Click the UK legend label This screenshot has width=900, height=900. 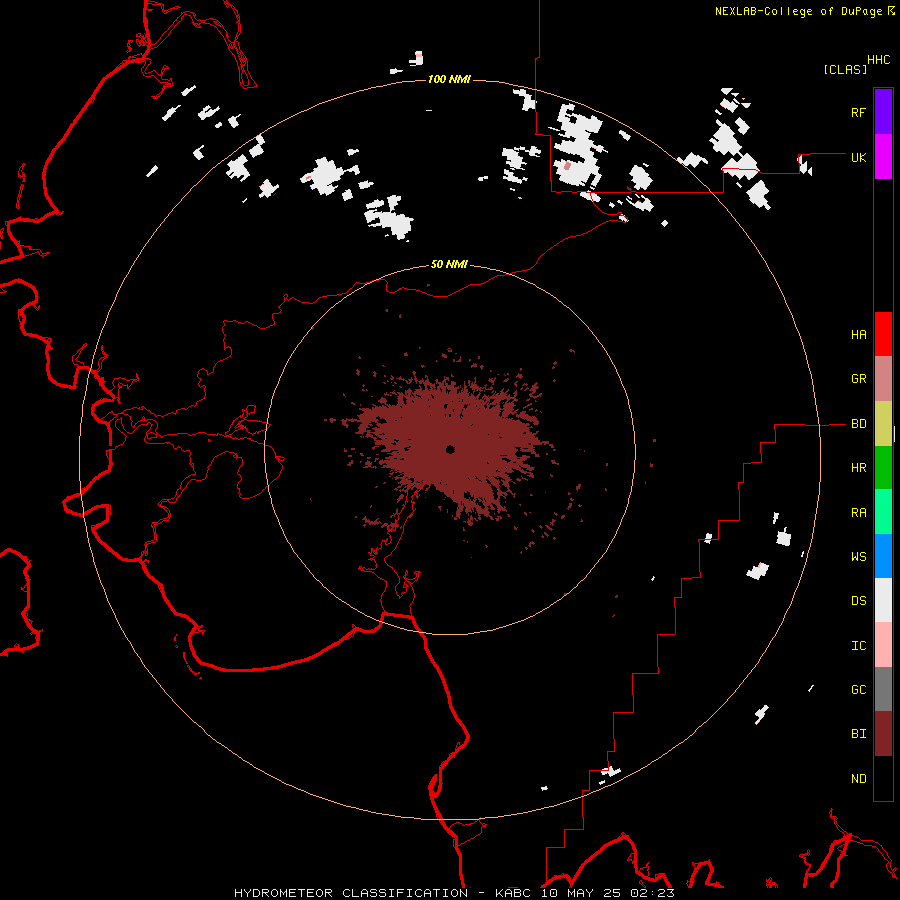[858, 157]
